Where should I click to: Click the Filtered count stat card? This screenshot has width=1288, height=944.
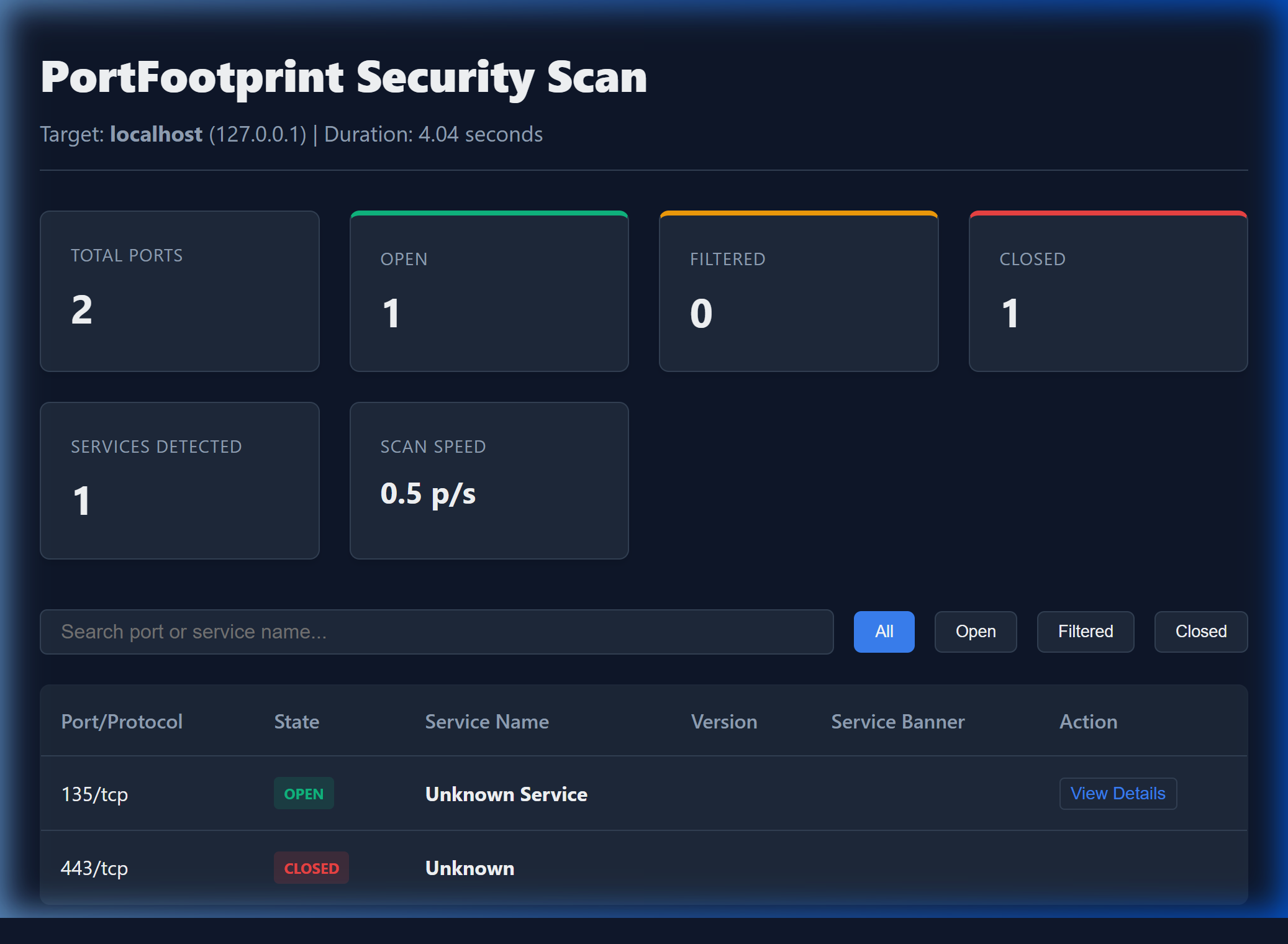799,291
